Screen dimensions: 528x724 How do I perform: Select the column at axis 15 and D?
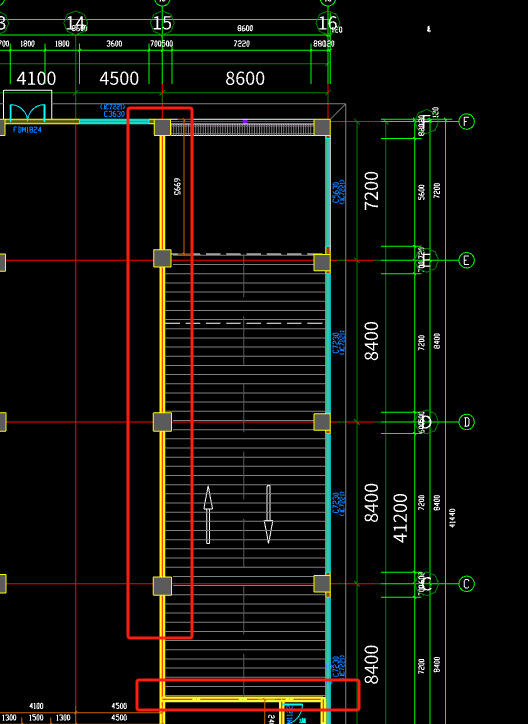coord(162,422)
